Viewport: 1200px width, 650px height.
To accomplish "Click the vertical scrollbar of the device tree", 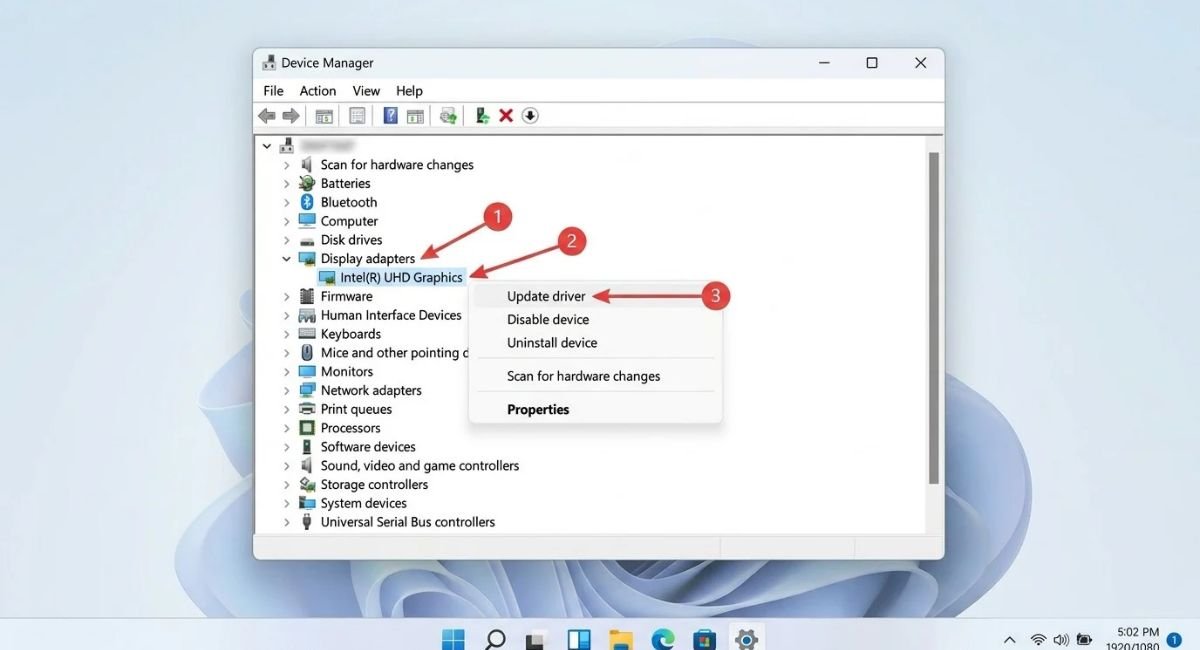I will (934, 318).
